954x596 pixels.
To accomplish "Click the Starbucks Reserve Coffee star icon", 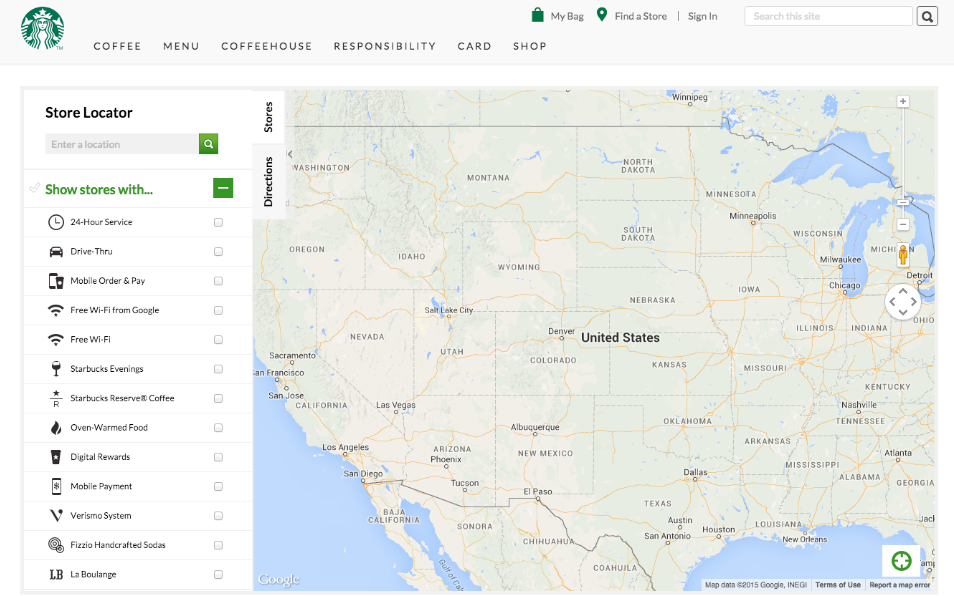I will click(x=56, y=398).
